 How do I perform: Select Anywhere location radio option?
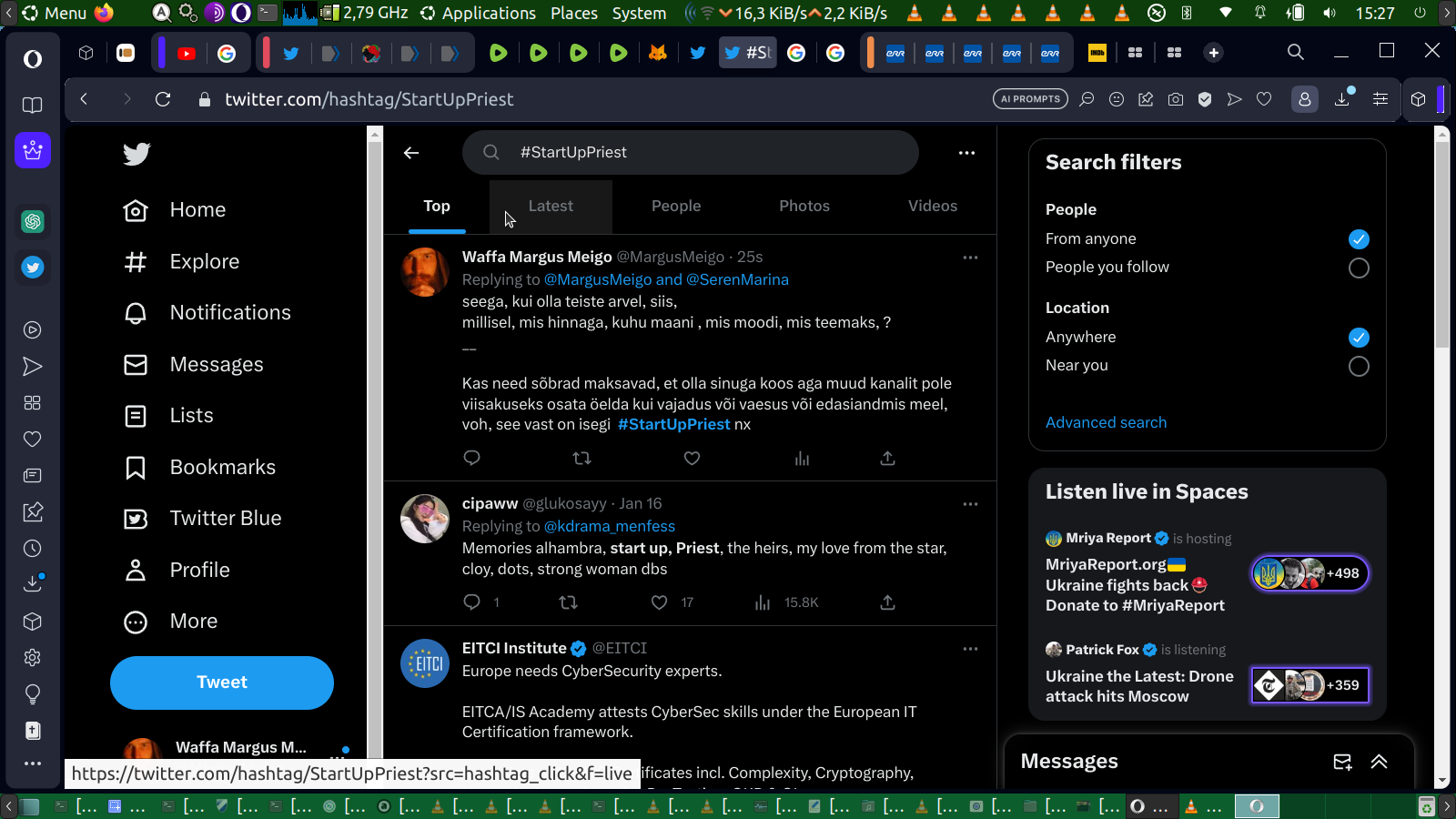click(1359, 338)
